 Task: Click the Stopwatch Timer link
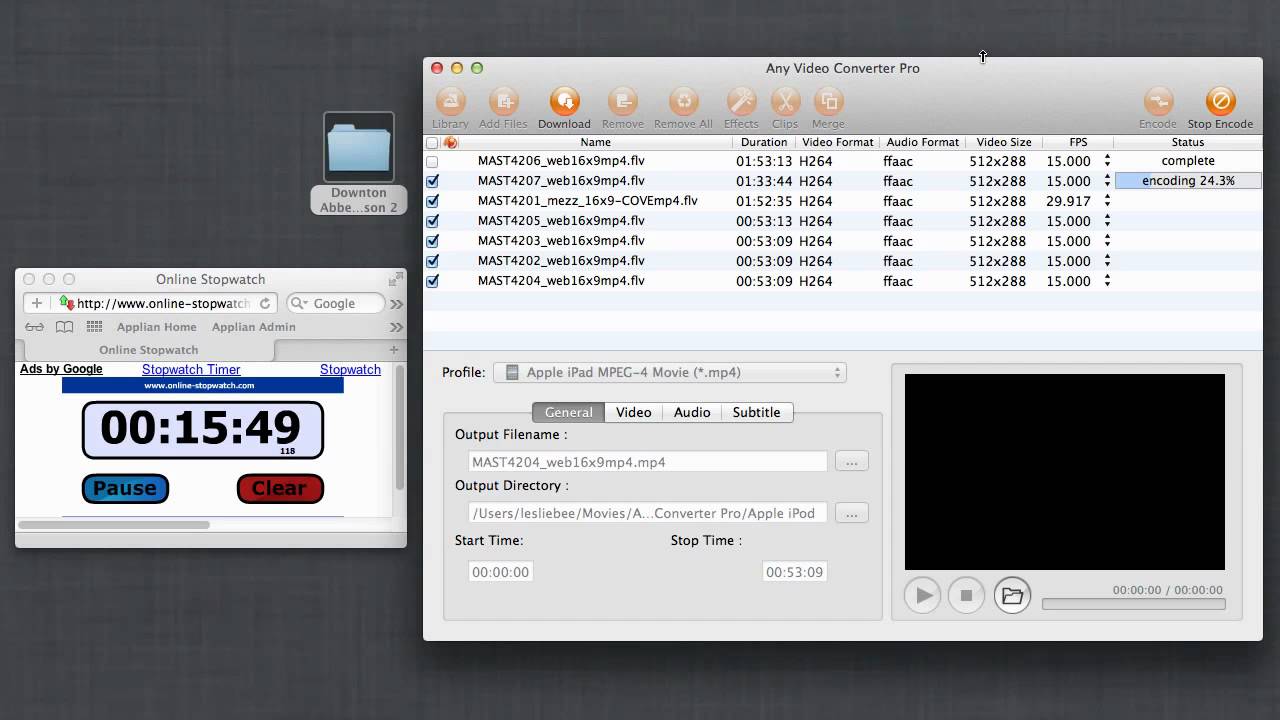tap(191, 369)
